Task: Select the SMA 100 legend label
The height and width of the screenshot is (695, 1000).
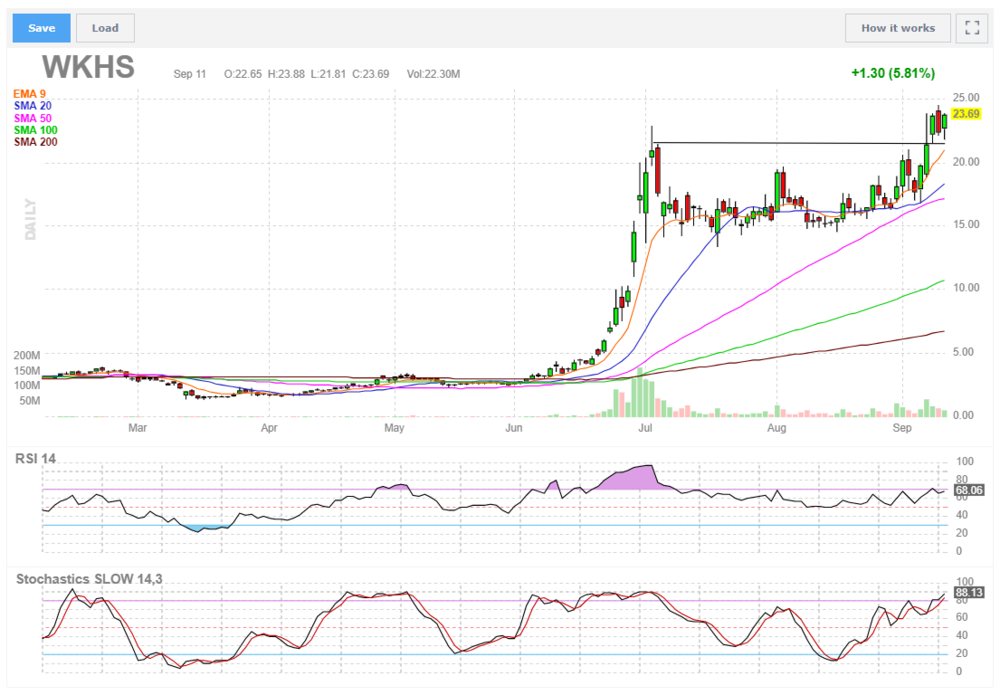Action: (x=38, y=131)
